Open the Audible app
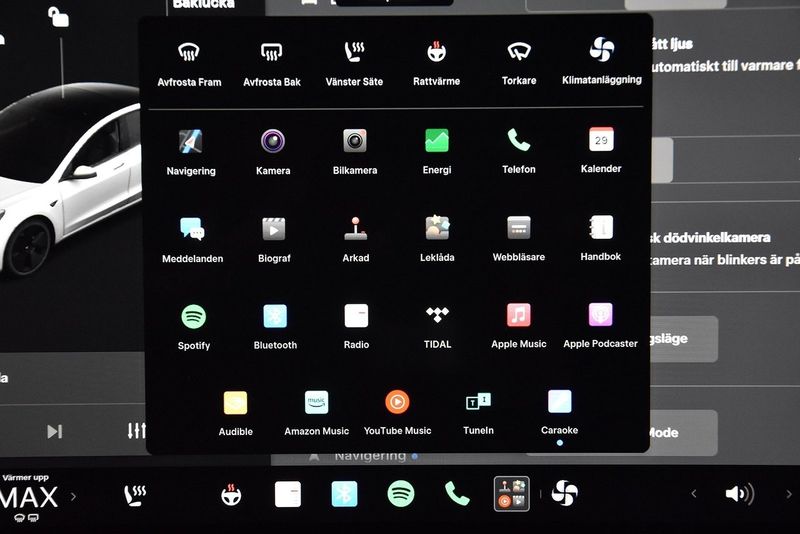This screenshot has width=800, height=534. [235, 414]
